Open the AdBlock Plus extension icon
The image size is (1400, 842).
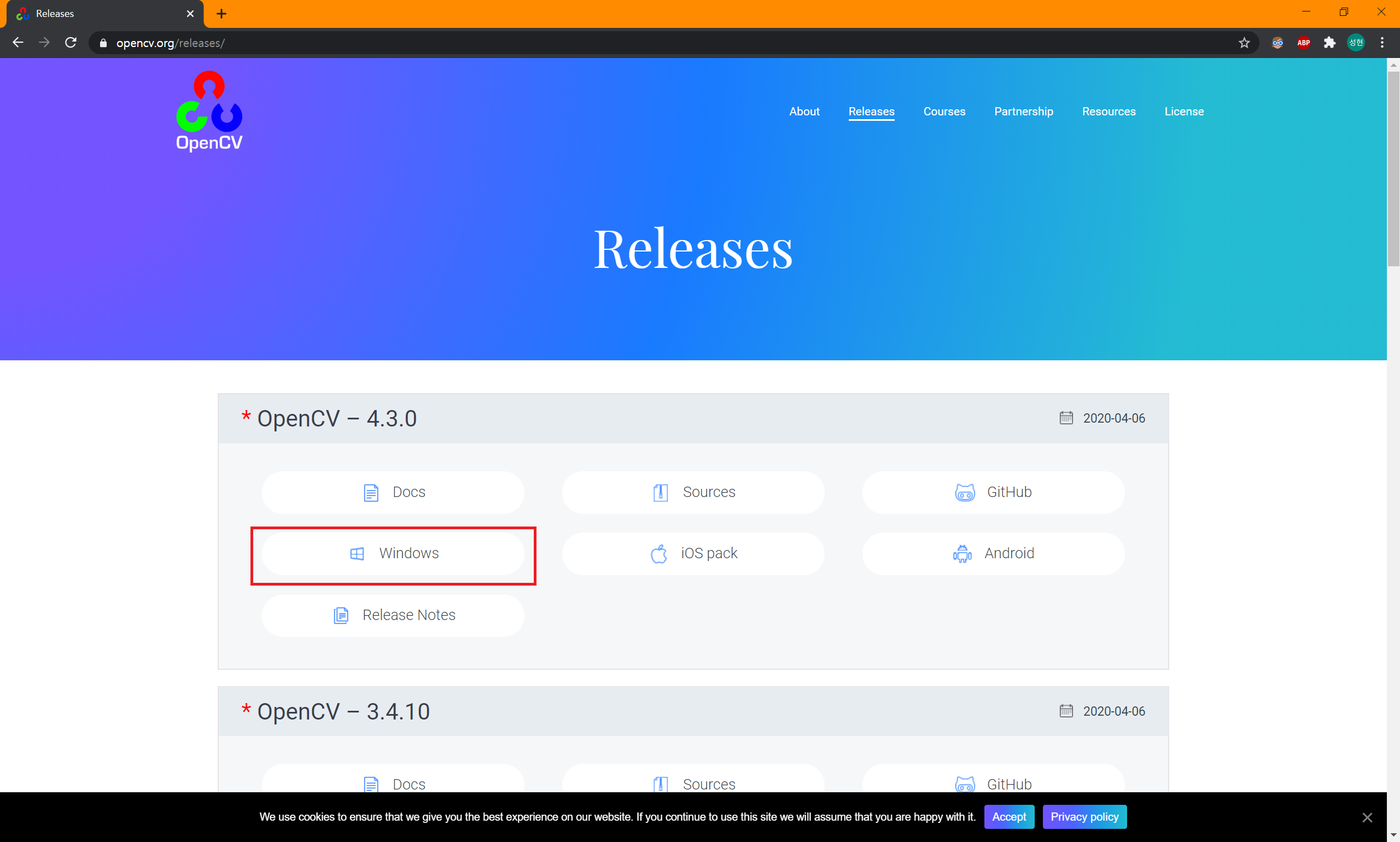[1304, 43]
